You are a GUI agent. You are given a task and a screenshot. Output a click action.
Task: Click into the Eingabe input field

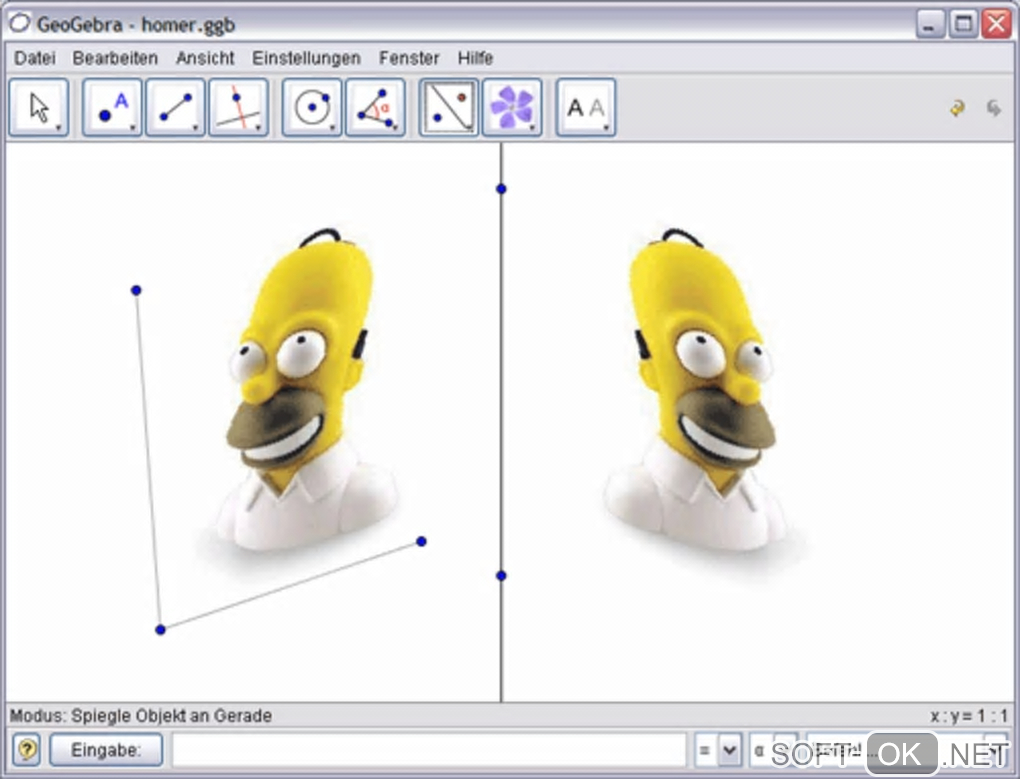429,750
